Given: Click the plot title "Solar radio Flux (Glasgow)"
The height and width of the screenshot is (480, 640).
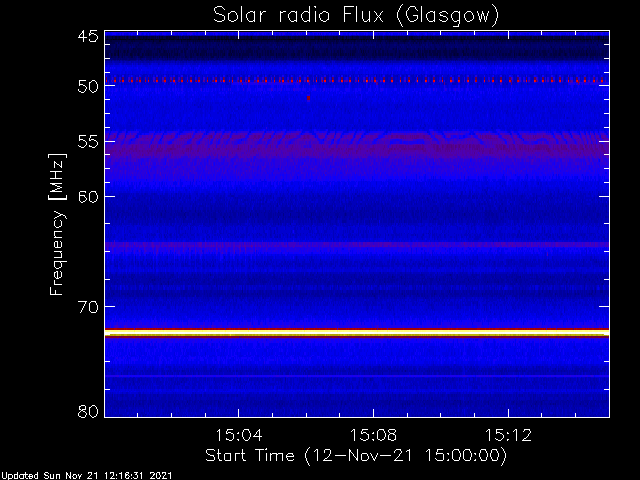Looking at the screenshot, I should pyautogui.click(x=356, y=16).
